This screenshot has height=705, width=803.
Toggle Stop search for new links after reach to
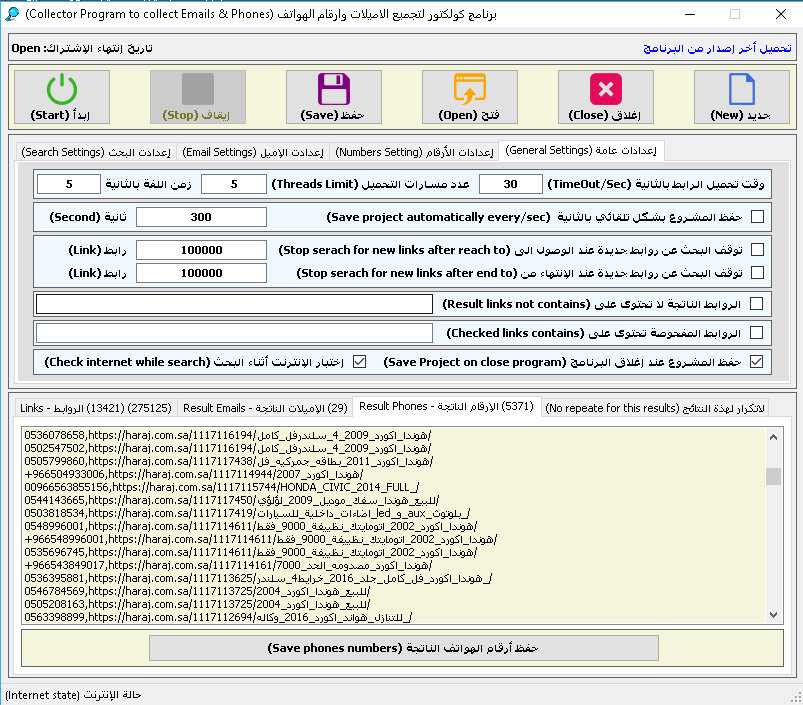click(757, 249)
